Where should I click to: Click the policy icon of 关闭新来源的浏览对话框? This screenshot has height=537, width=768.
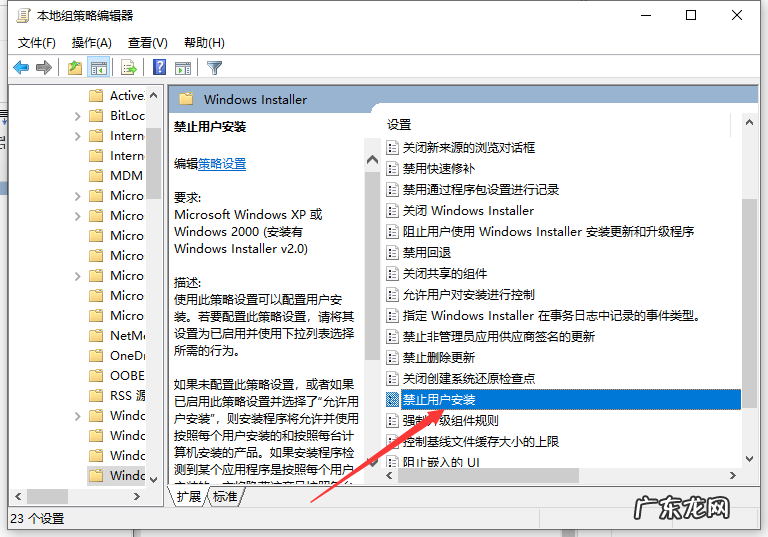pyautogui.click(x=392, y=147)
